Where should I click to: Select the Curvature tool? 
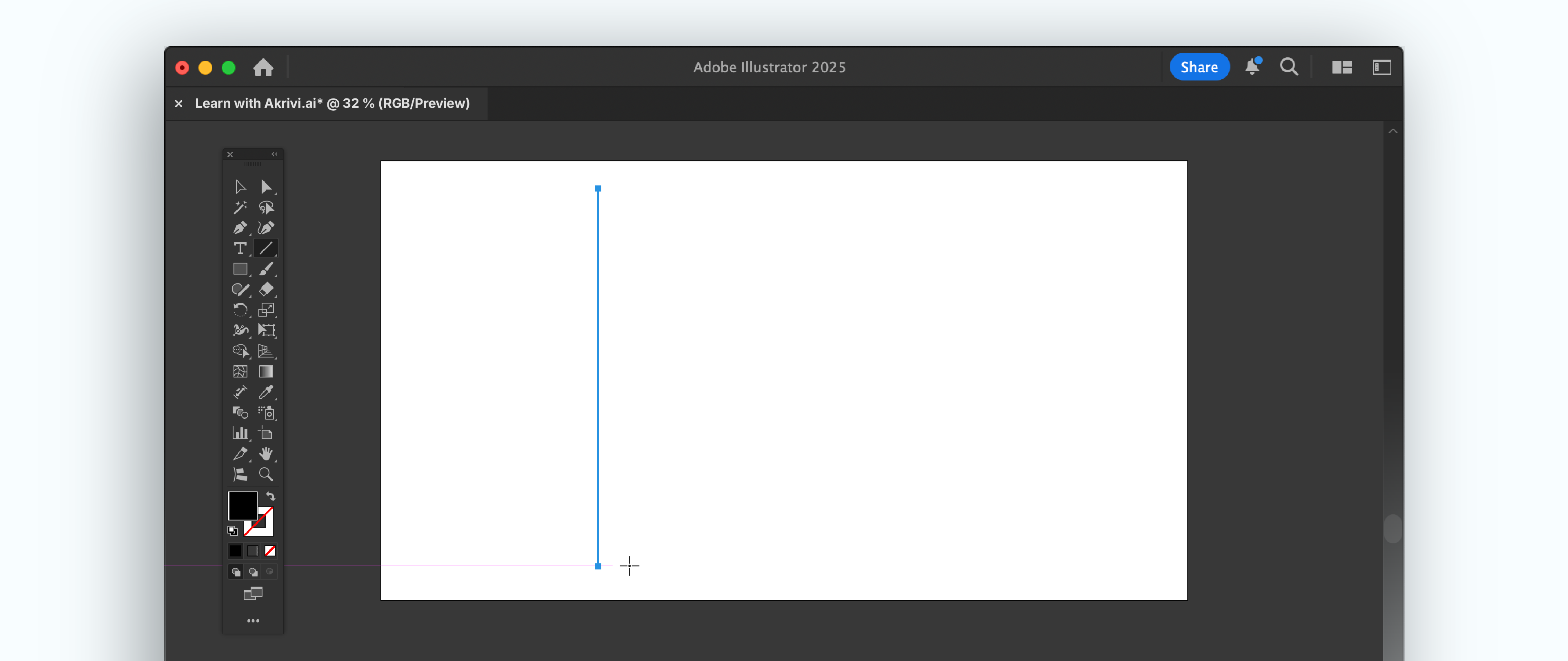pyautogui.click(x=266, y=228)
